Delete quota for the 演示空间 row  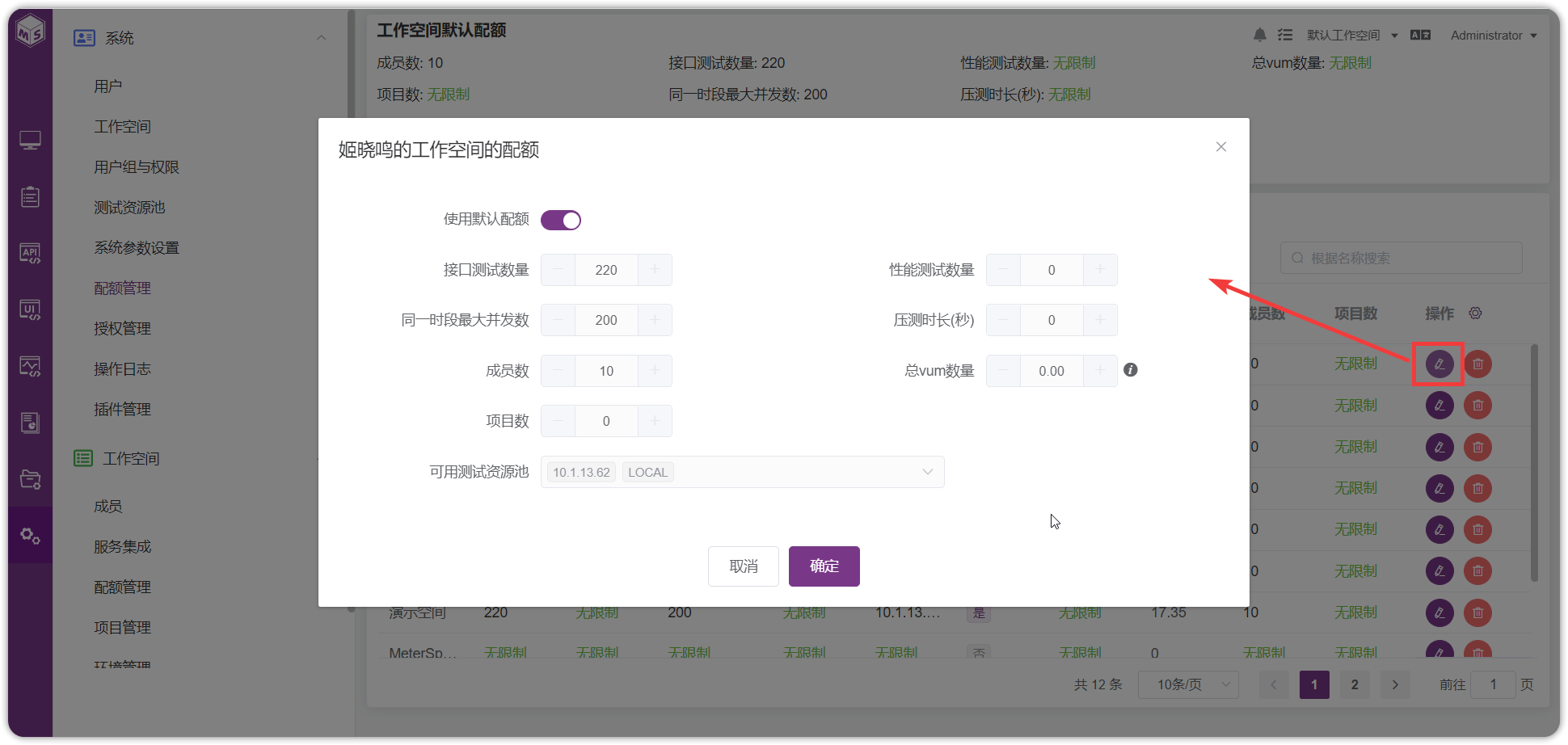tap(1477, 612)
